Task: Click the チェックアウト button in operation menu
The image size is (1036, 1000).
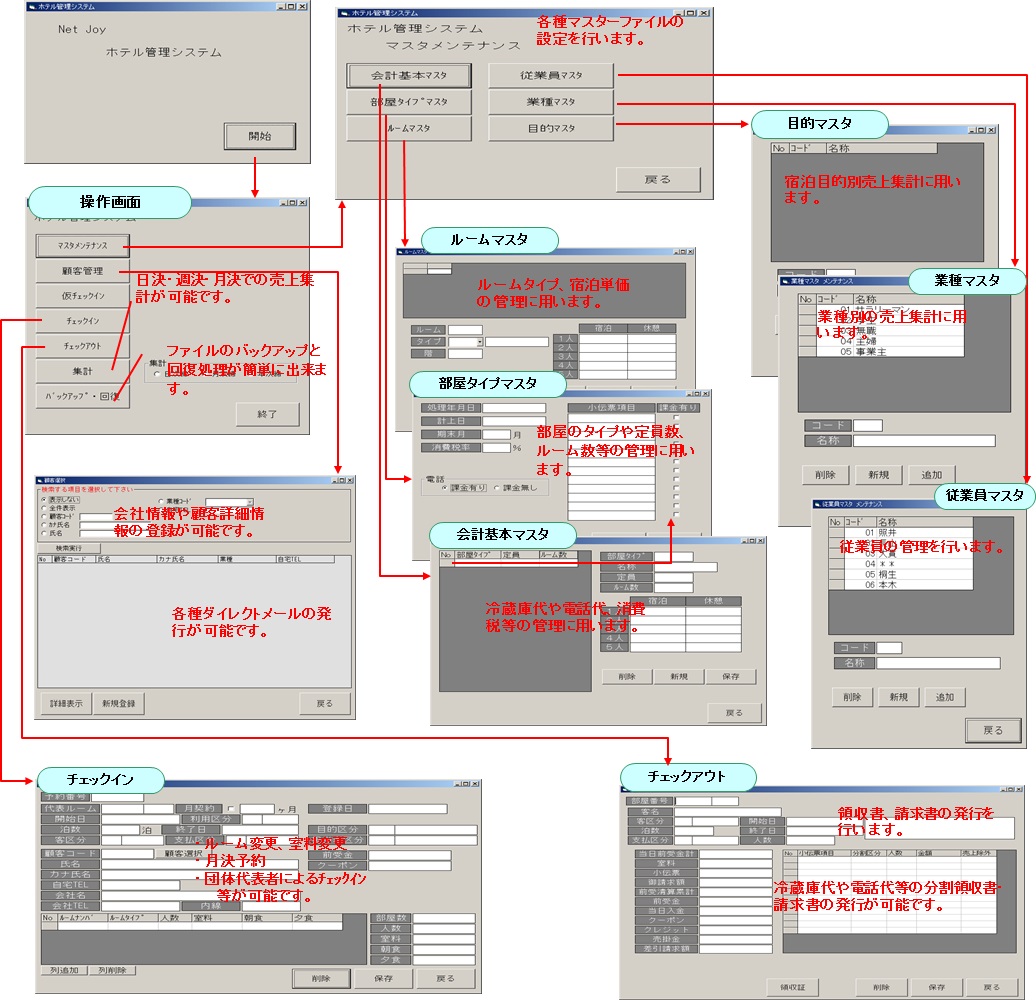Action: 83,346
